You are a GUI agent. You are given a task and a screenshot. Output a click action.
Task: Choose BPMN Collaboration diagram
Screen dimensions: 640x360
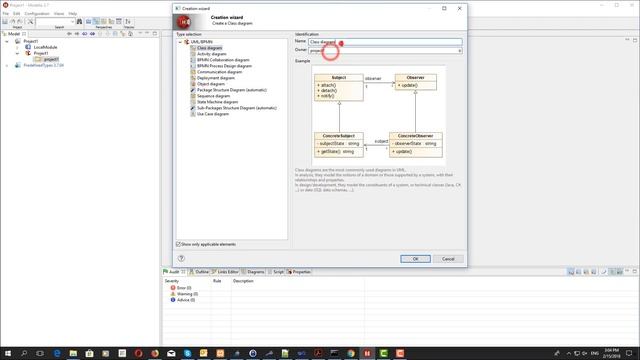point(223,60)
